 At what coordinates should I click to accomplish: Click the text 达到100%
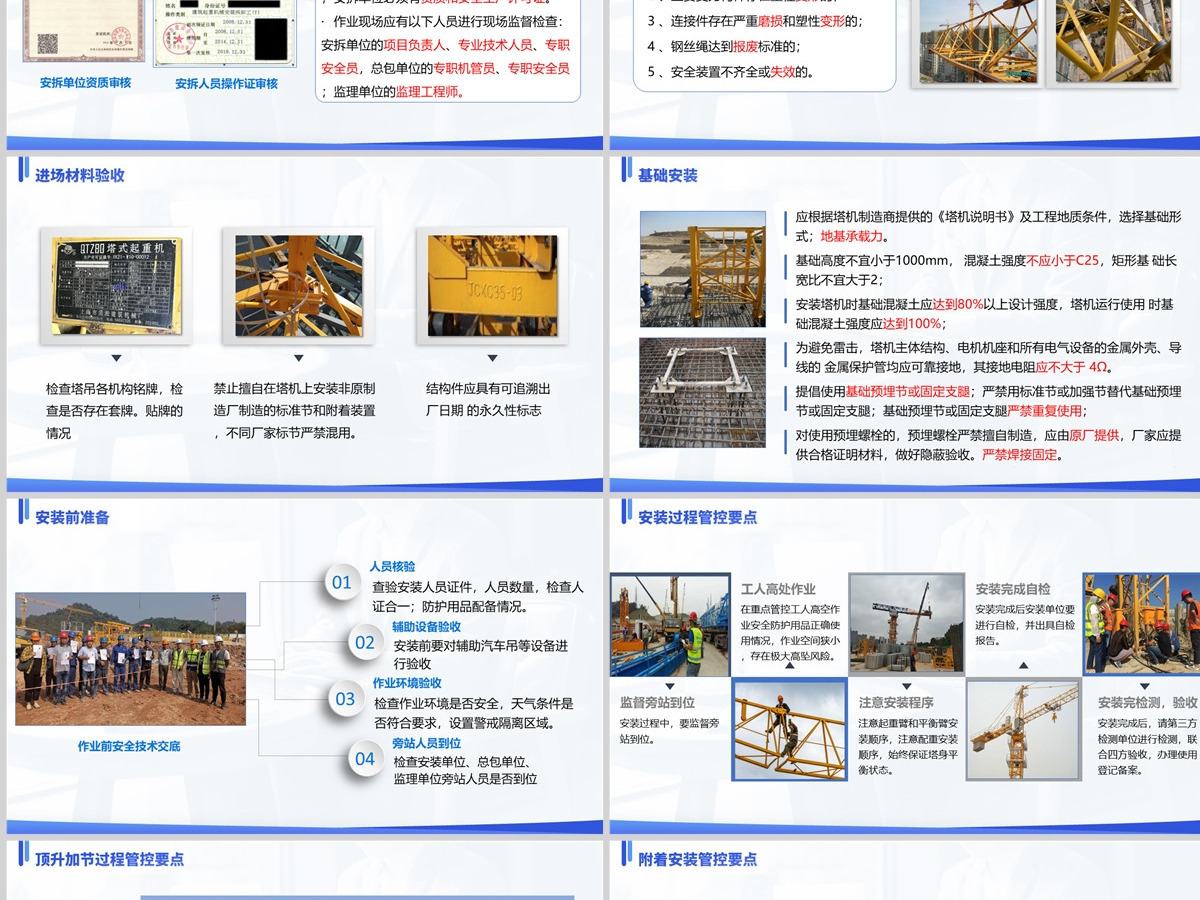click(x=912, y=323)
